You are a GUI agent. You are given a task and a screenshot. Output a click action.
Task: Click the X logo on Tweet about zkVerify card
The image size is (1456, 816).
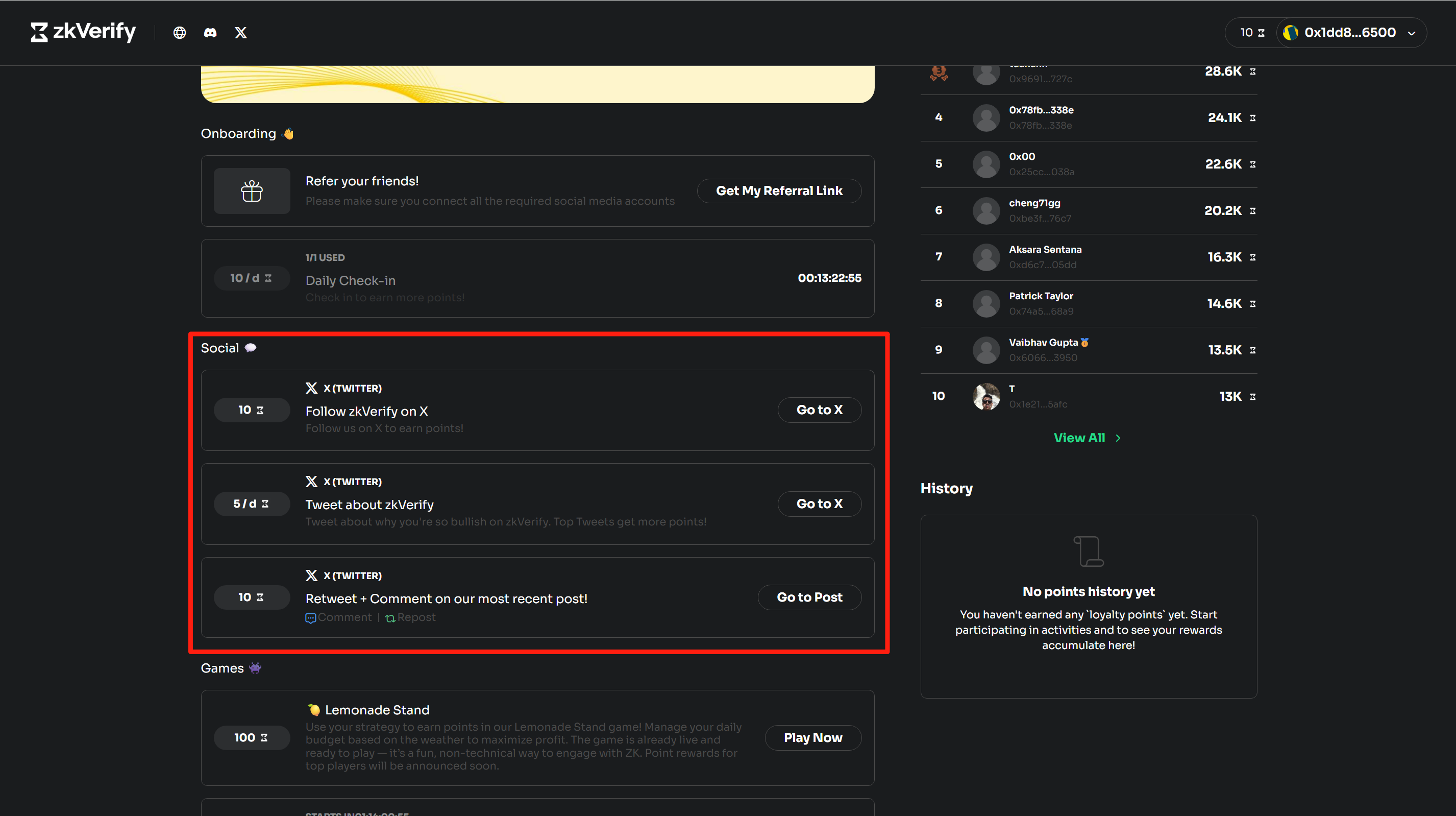[311, 481]
